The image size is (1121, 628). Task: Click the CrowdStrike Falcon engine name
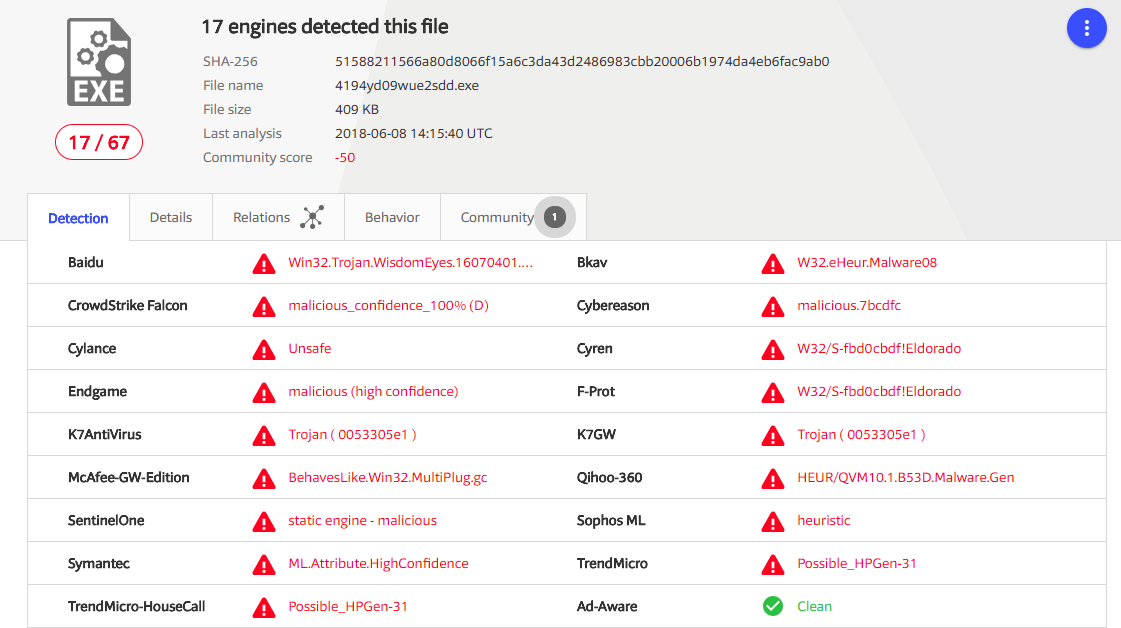127,305
